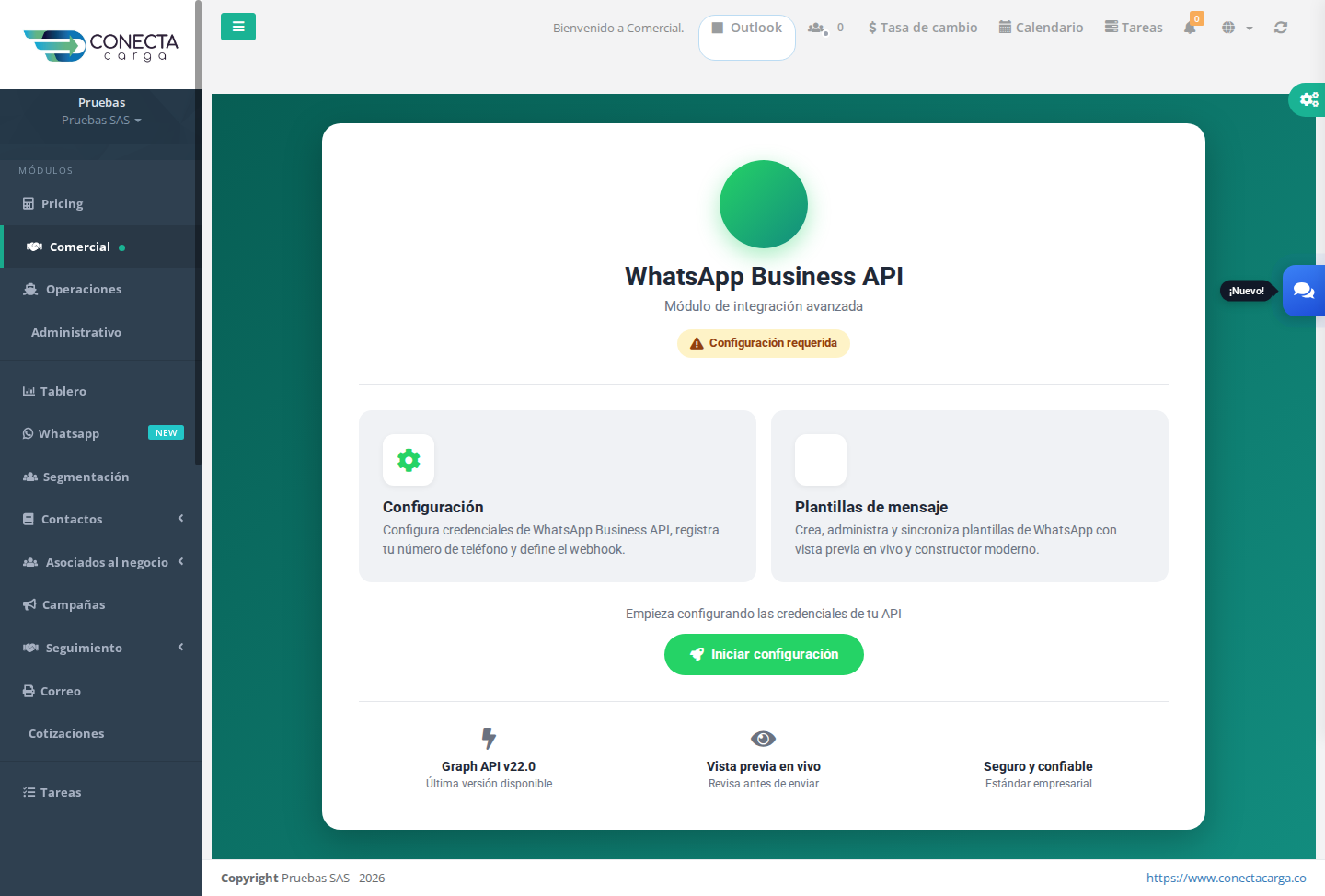Image resolution: width=1325 pixels, height=896 pixels.
Task: Click the Plantillas de mensaje card icon
Action: click(x=821, y=460)
